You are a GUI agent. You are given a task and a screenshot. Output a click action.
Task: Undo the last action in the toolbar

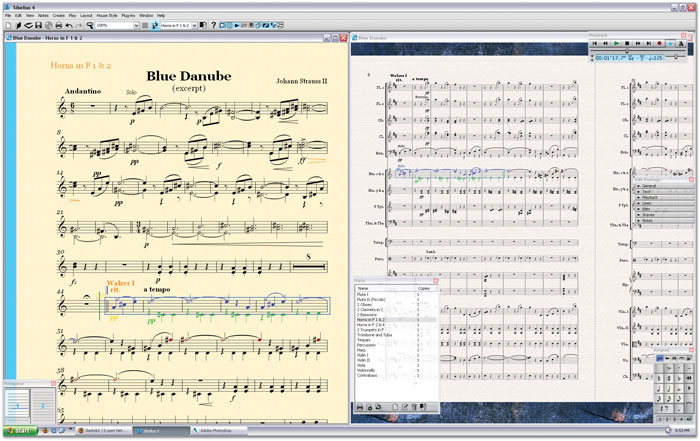(x=69, y=25)
